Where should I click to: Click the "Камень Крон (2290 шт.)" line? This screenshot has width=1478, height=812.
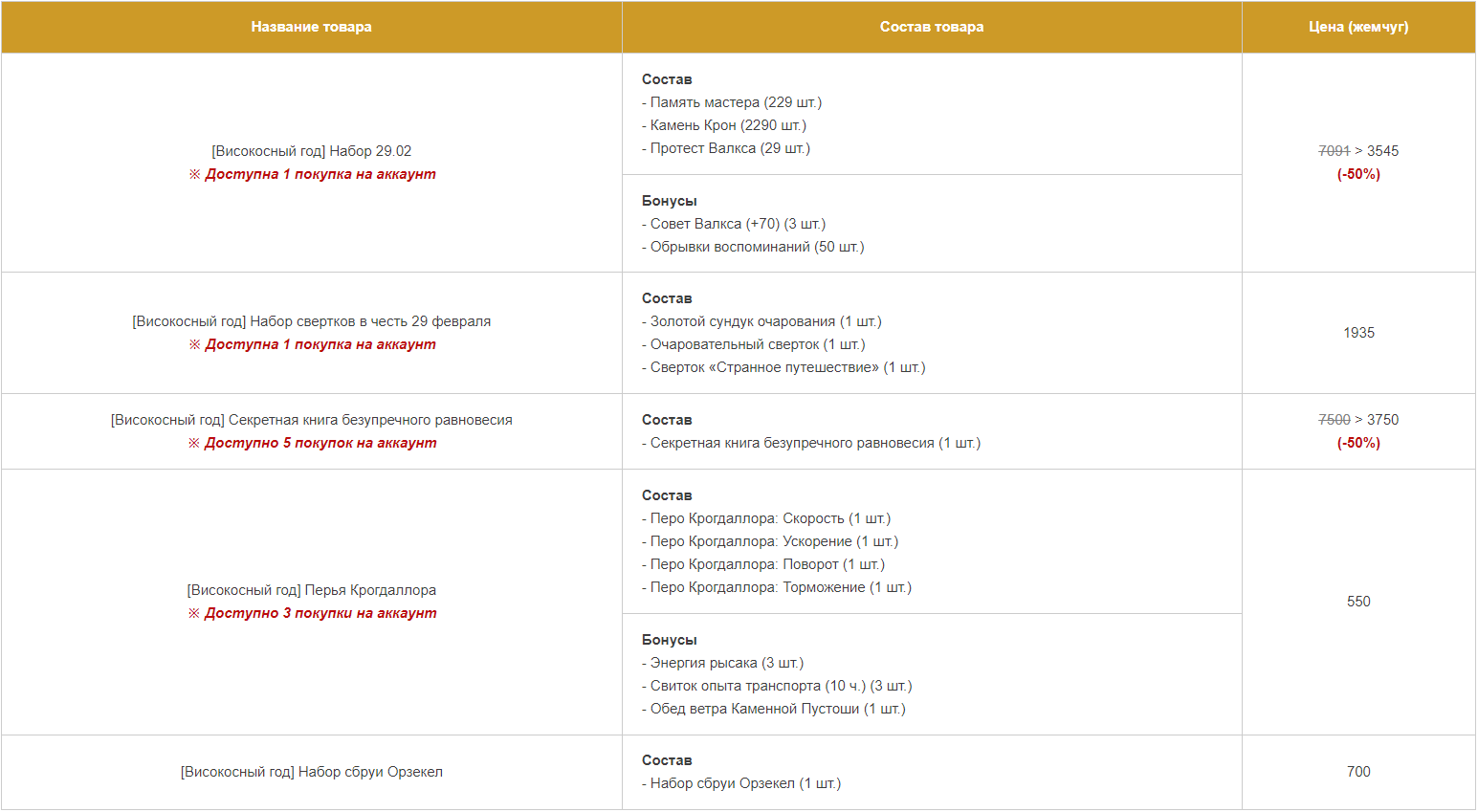[724, 125]
